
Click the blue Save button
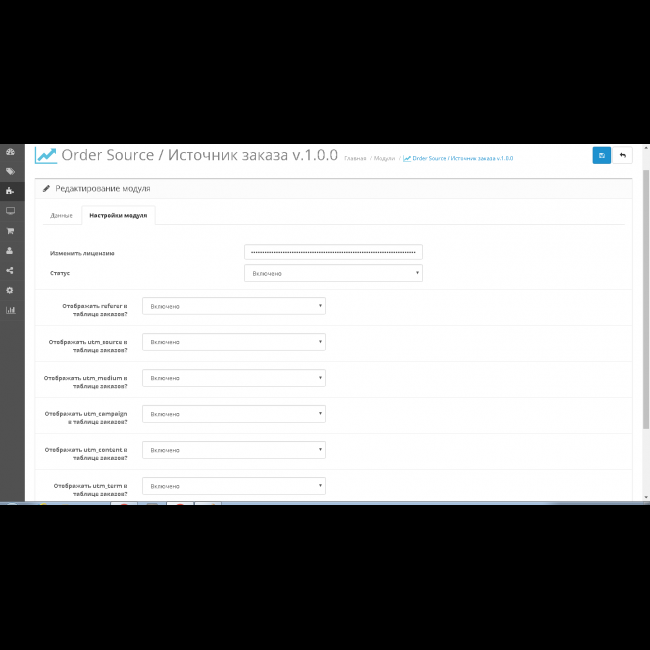tap(601, 155)
